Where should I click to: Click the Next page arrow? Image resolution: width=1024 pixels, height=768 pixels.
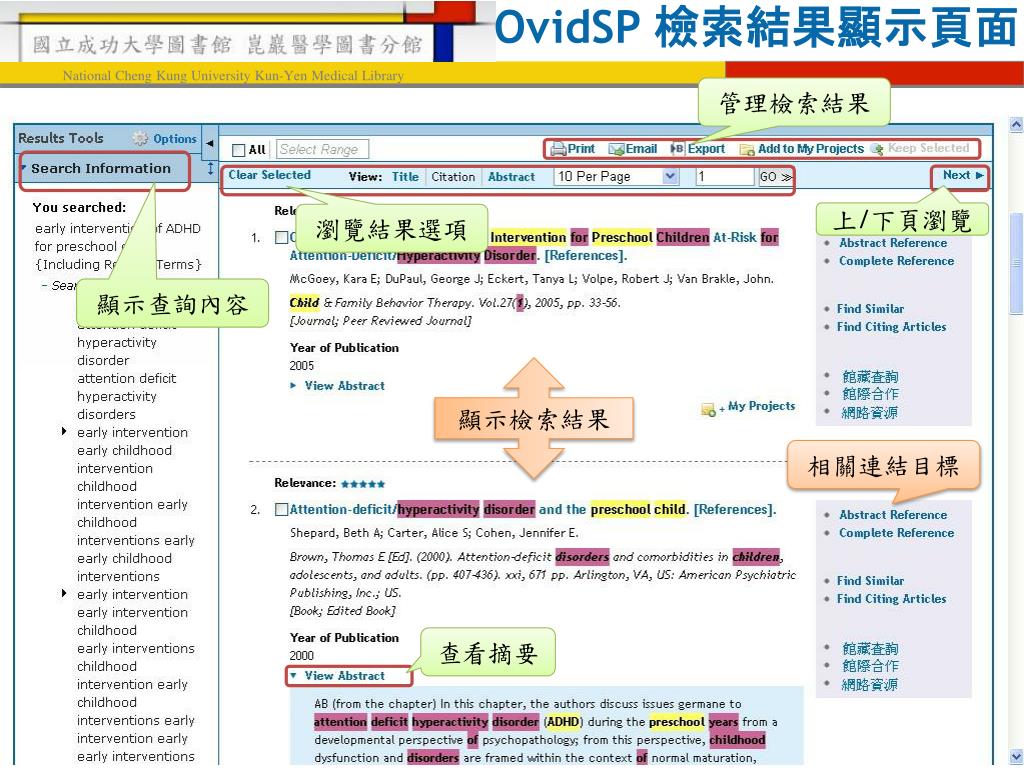pyautogui.click(x=980, y=175)
